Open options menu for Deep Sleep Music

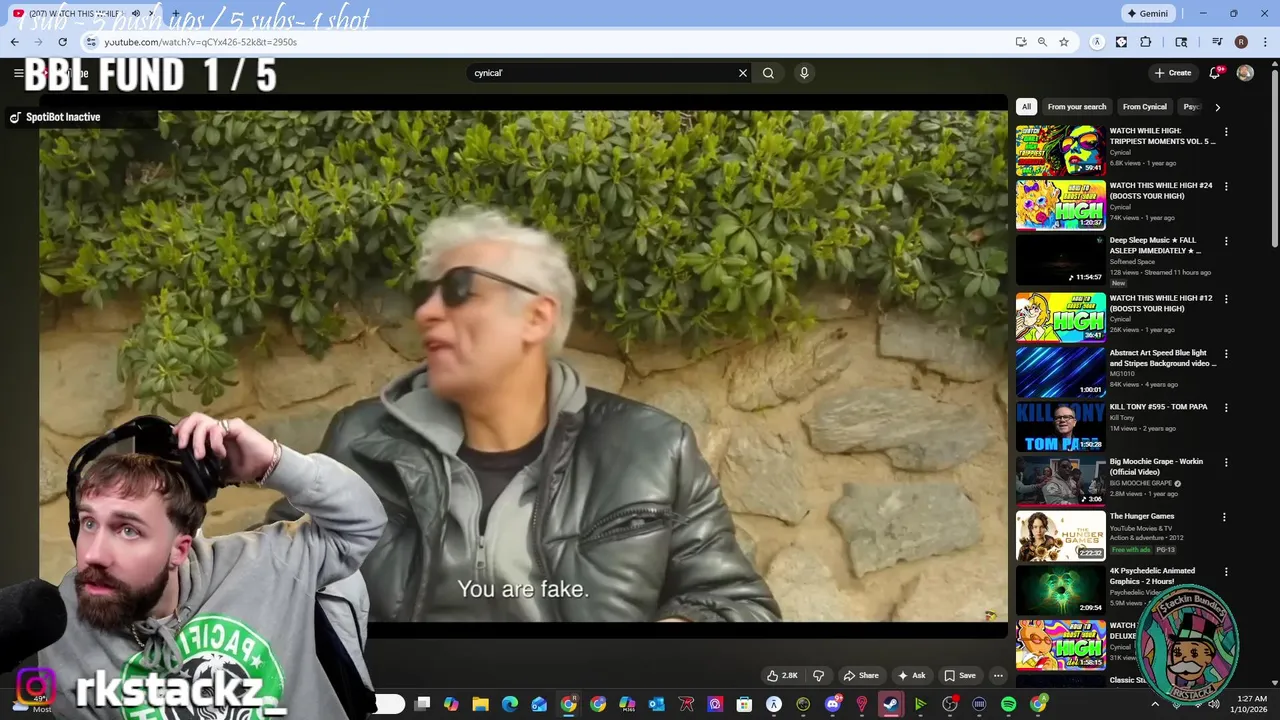tap(1226, 241)
